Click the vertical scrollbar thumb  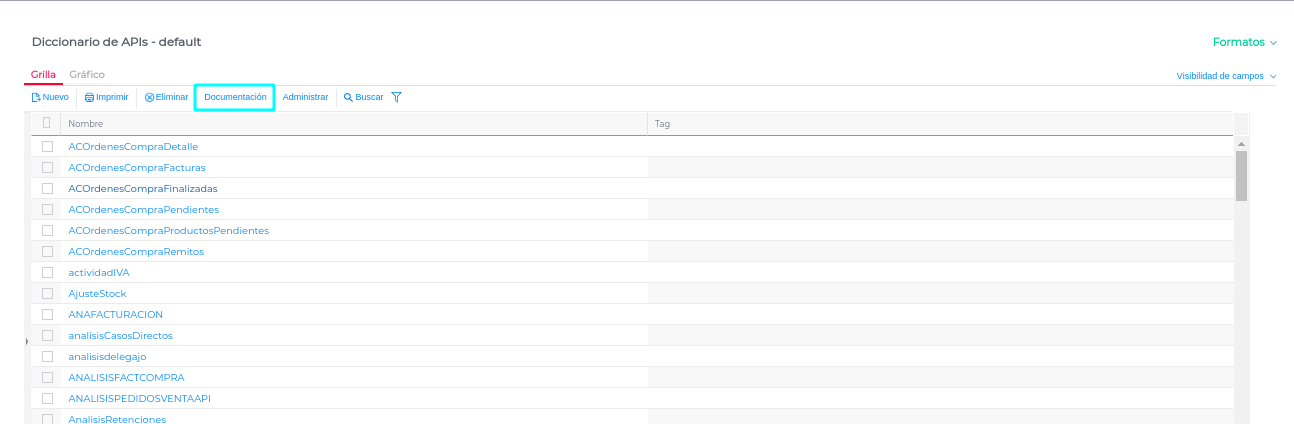point(1241,175)
